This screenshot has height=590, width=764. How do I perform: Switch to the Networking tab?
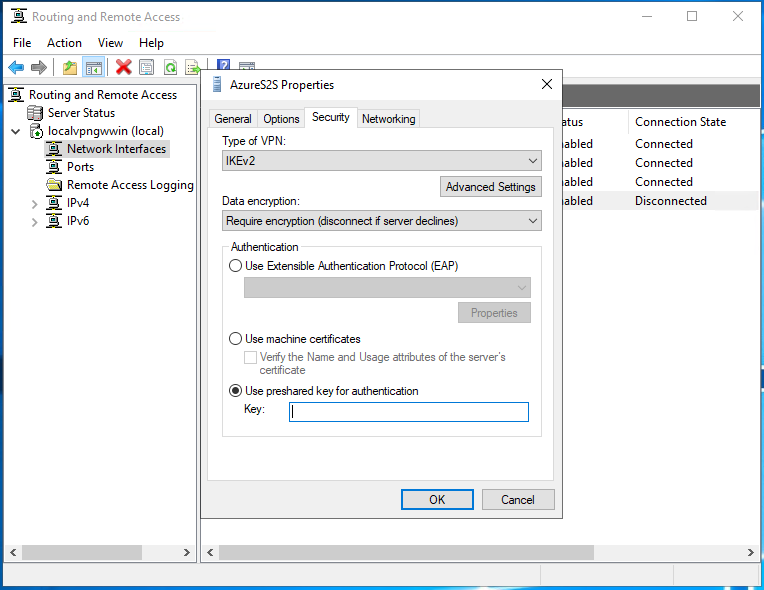point(388,119)
